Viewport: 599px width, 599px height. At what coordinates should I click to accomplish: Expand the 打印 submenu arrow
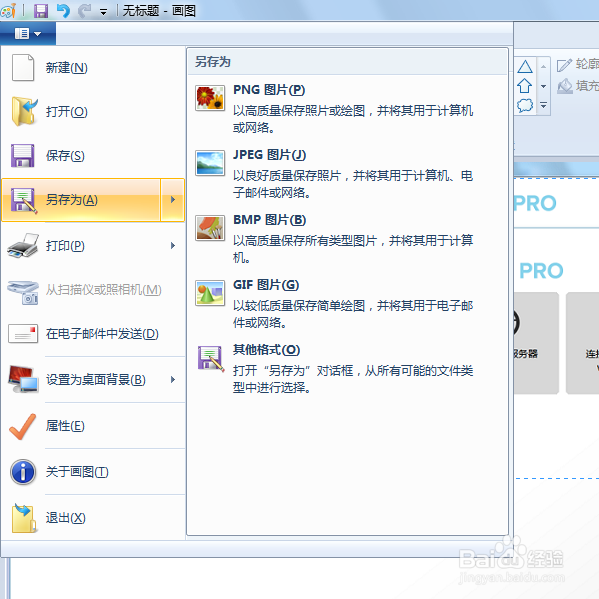173,246
